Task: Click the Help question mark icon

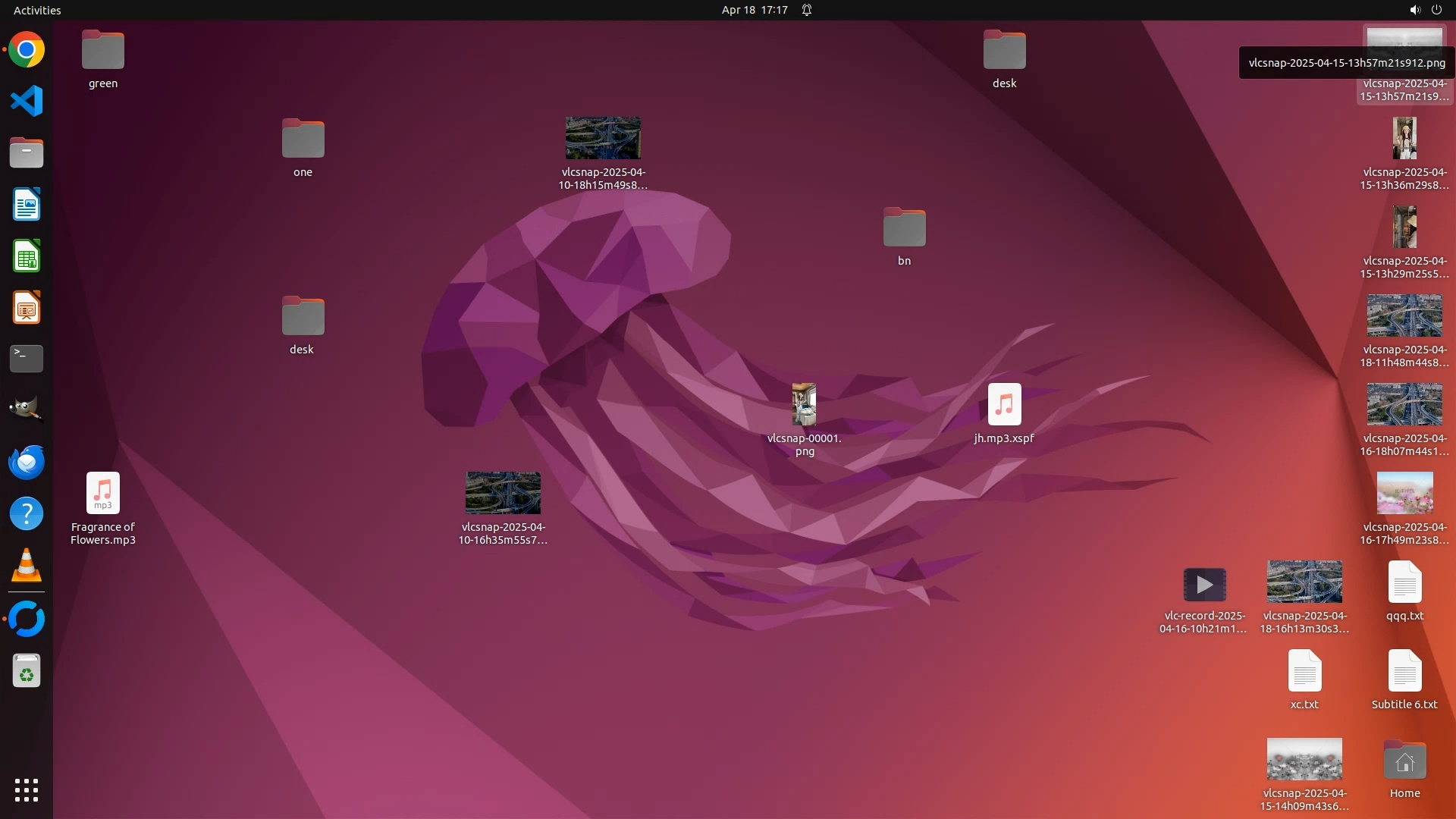Action: 27,513
